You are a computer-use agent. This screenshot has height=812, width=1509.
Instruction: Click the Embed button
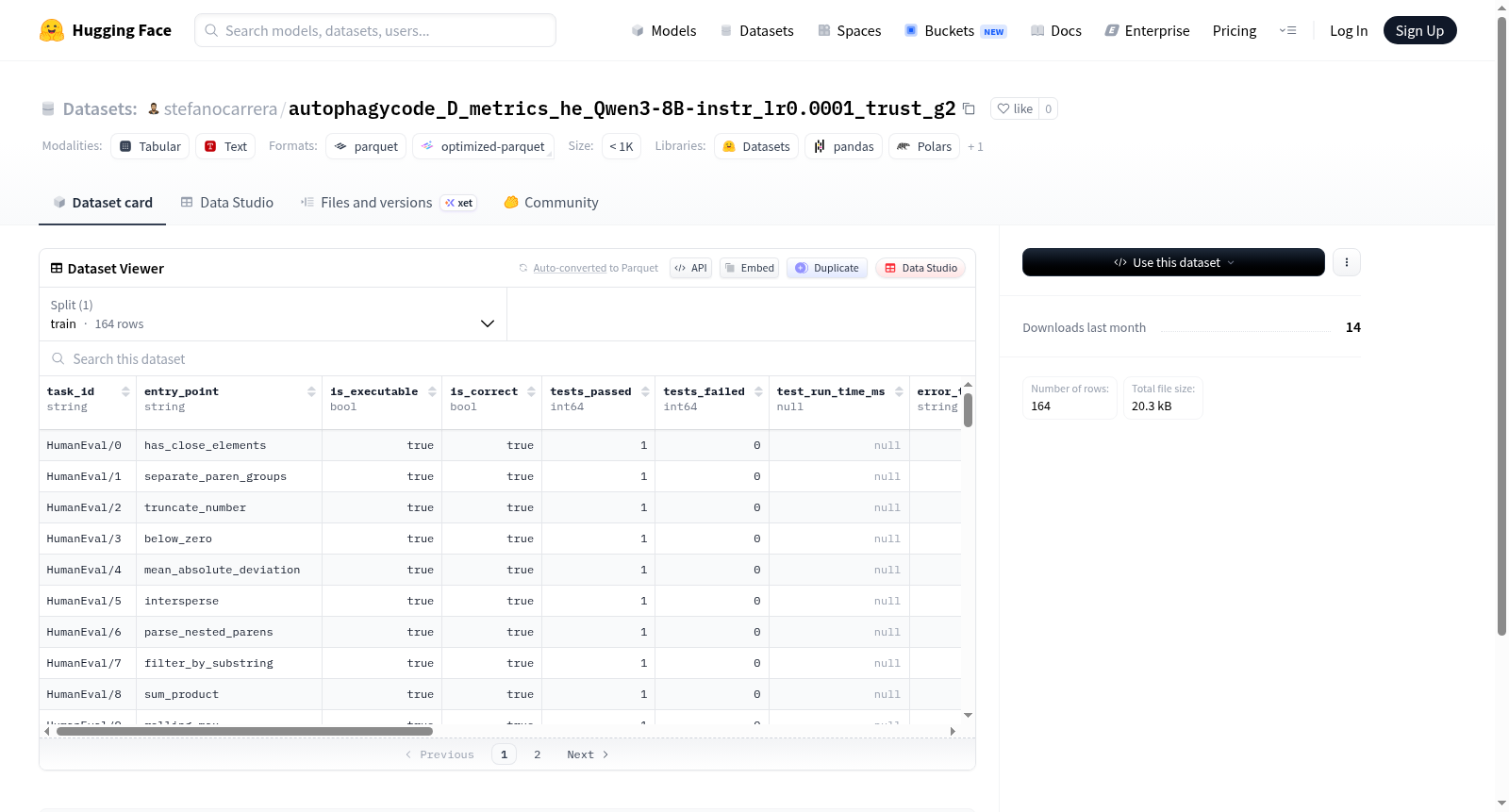(x=750, y=268)
